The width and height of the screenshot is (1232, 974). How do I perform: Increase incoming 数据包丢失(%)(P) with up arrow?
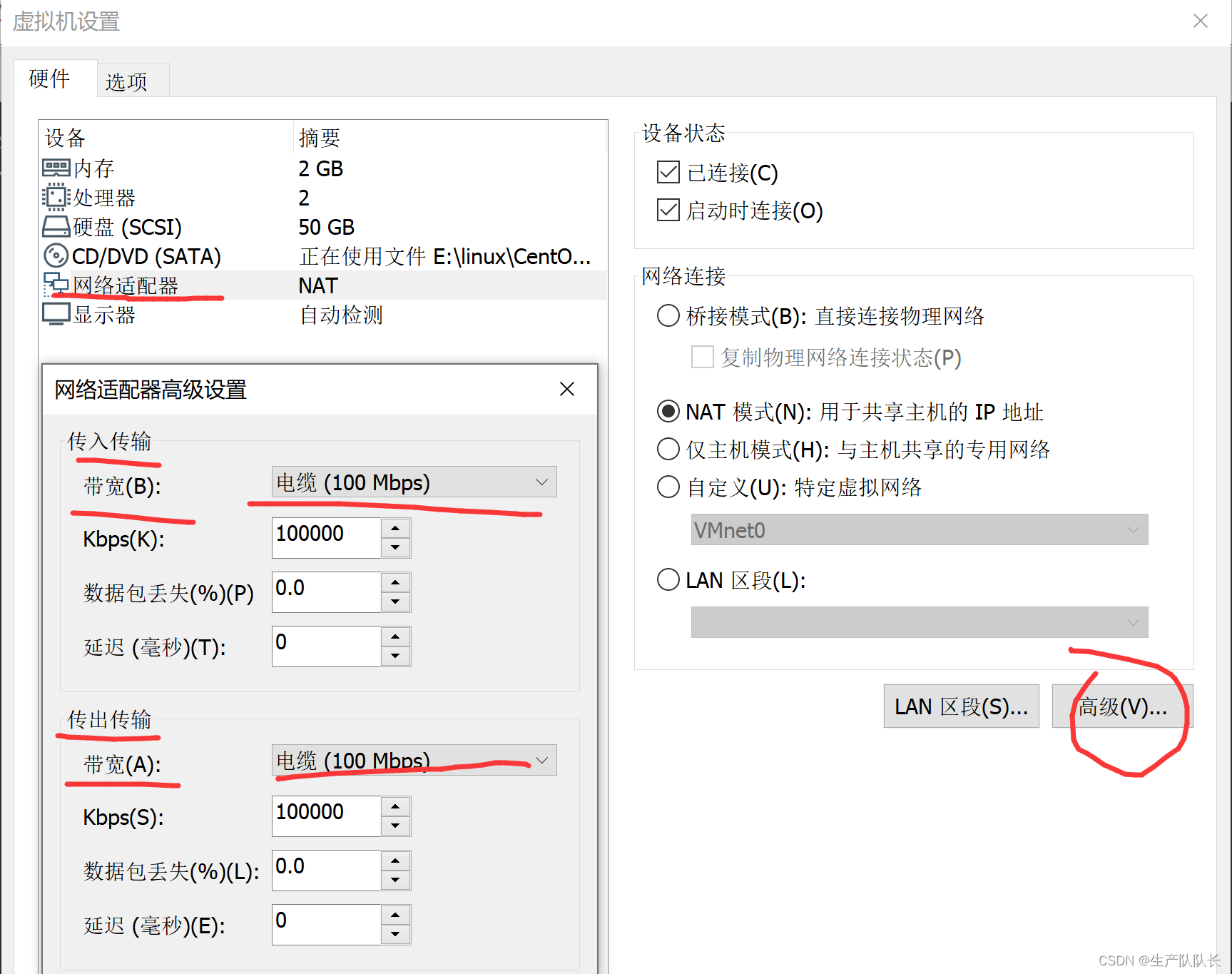[x=395, y=582]
